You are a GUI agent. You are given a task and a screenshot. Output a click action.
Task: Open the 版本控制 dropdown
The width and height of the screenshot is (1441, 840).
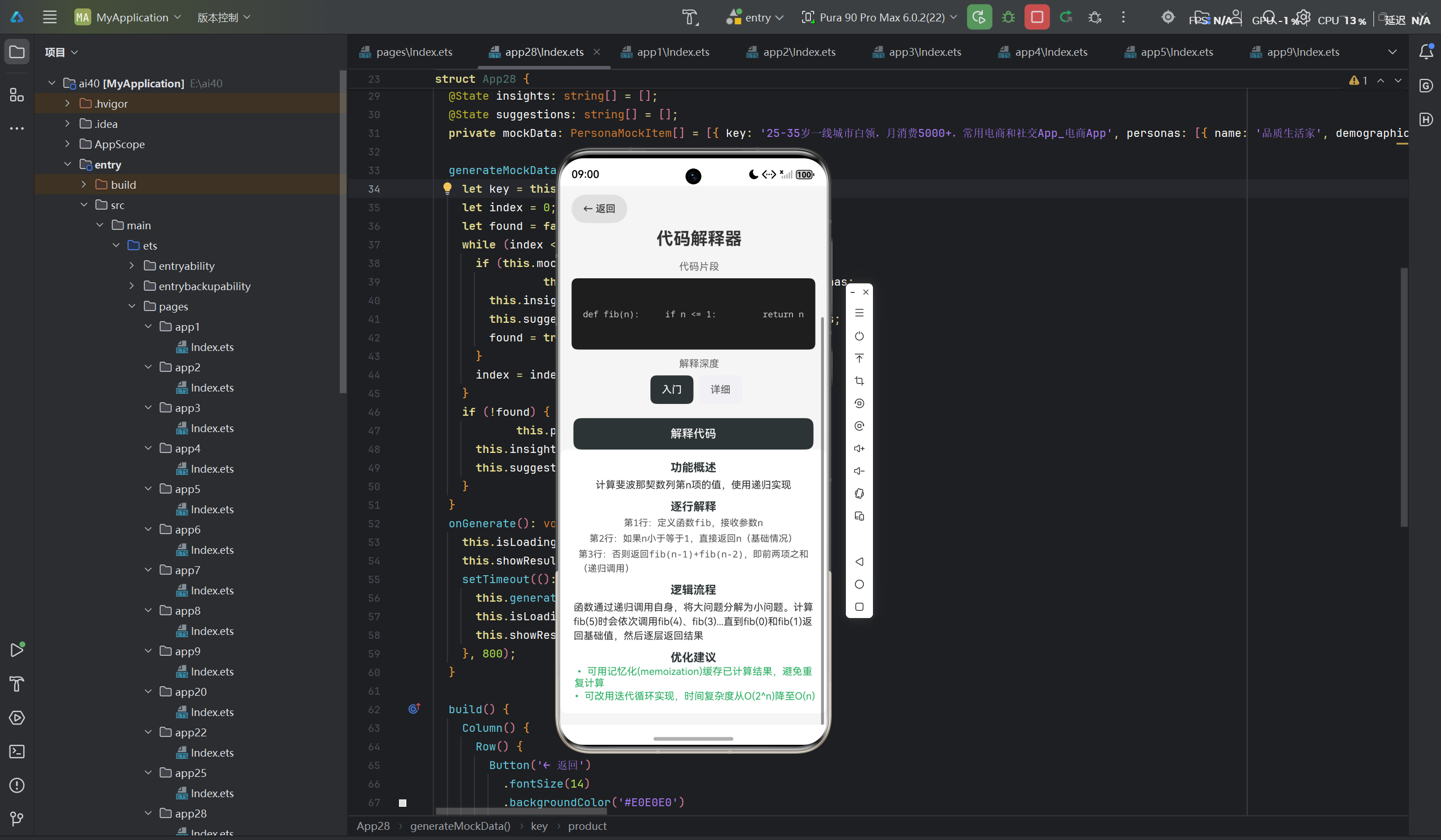[224, 17]
